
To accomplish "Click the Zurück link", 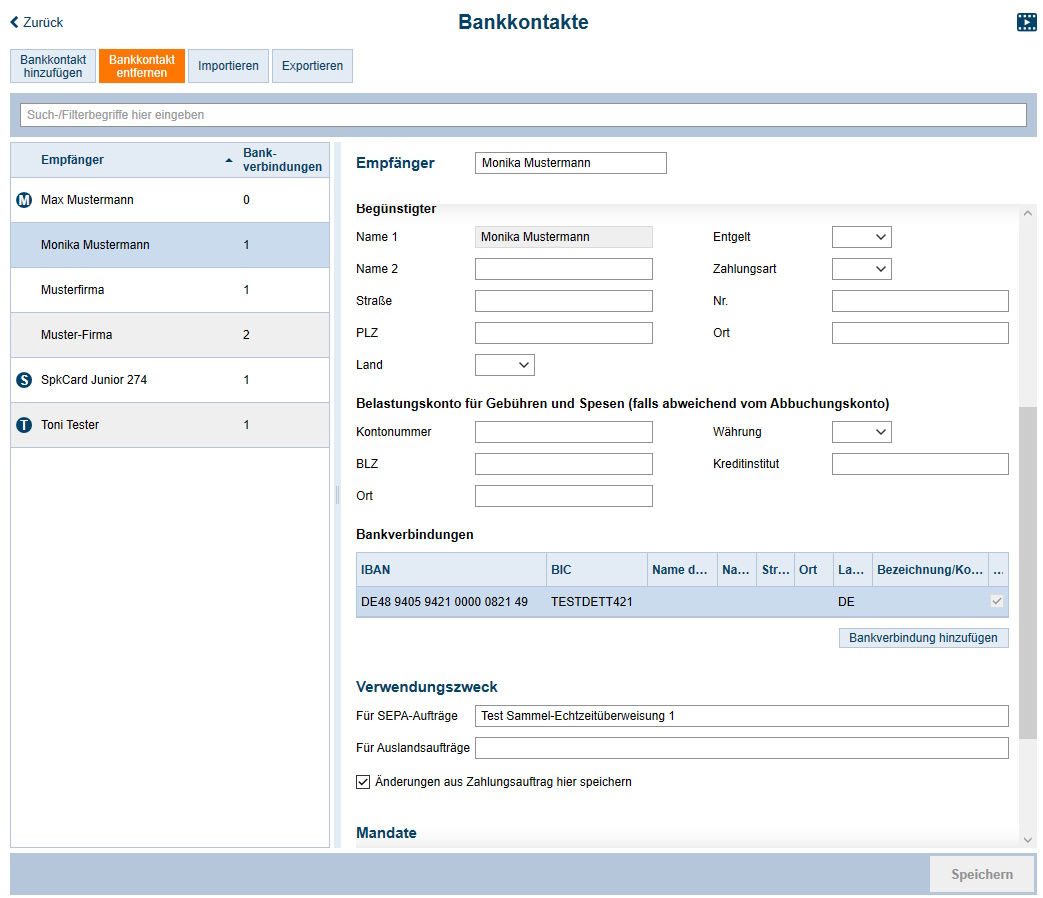I will (37, 23).
